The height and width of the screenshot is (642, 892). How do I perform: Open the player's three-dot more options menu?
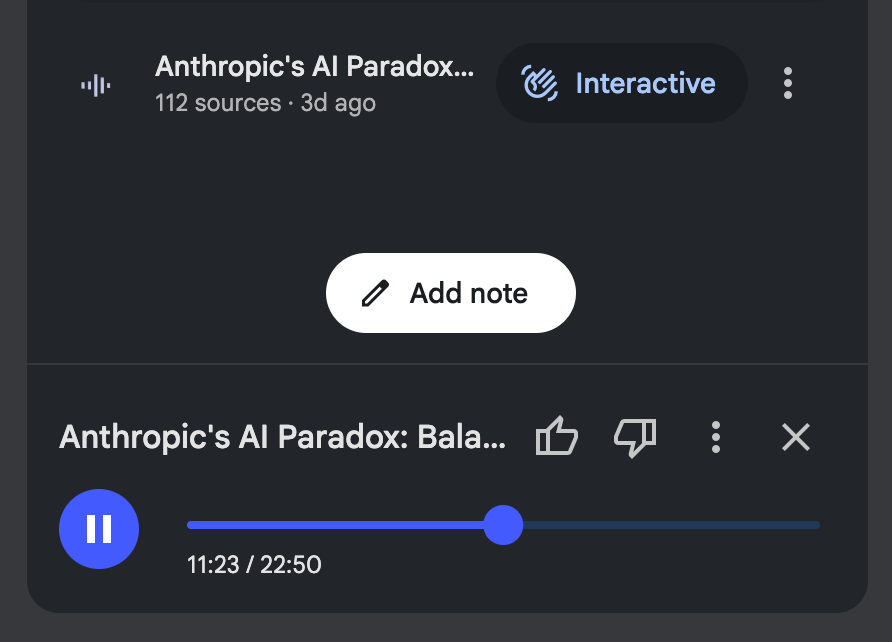coord(715,437)
